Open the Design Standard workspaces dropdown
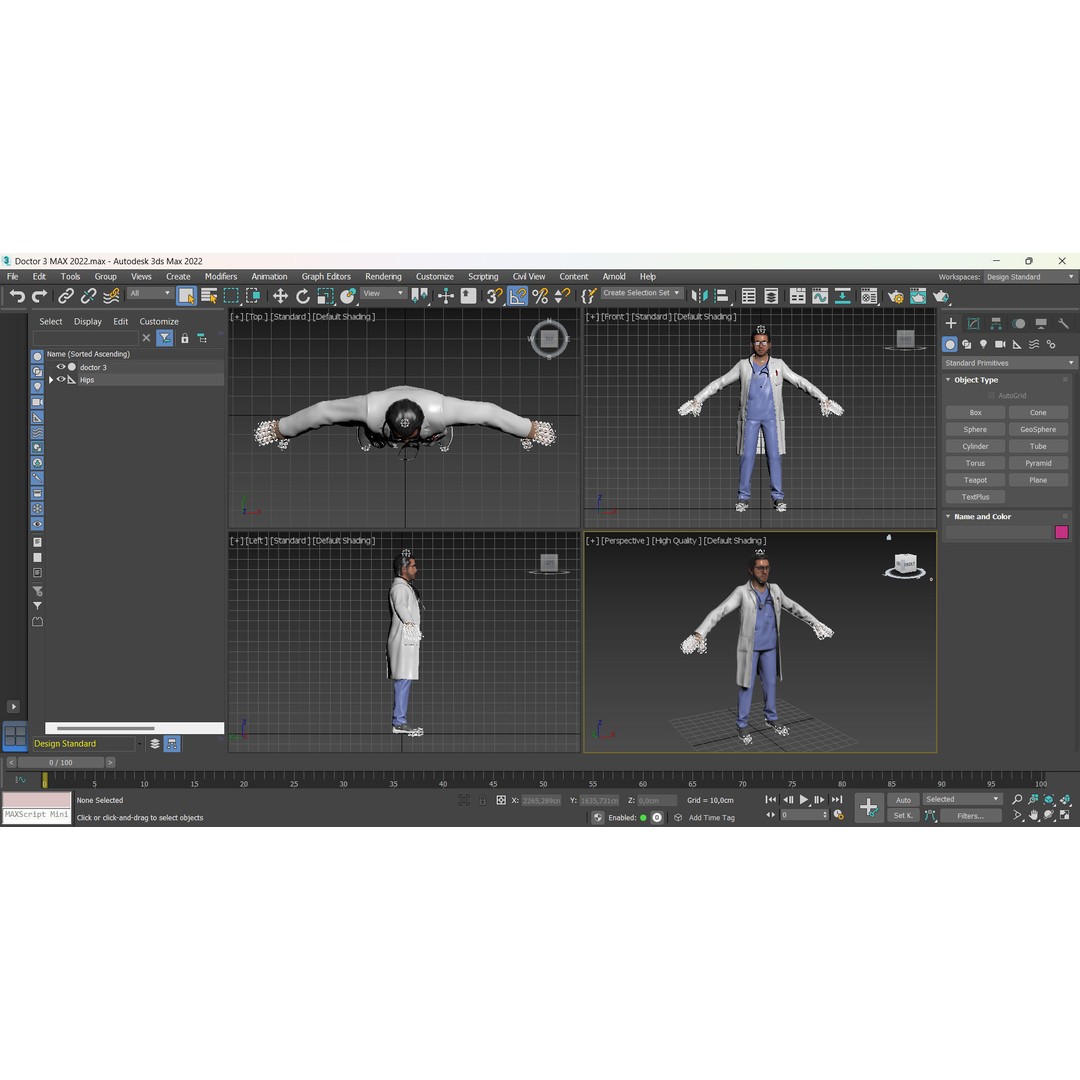 click(1029, 277)
